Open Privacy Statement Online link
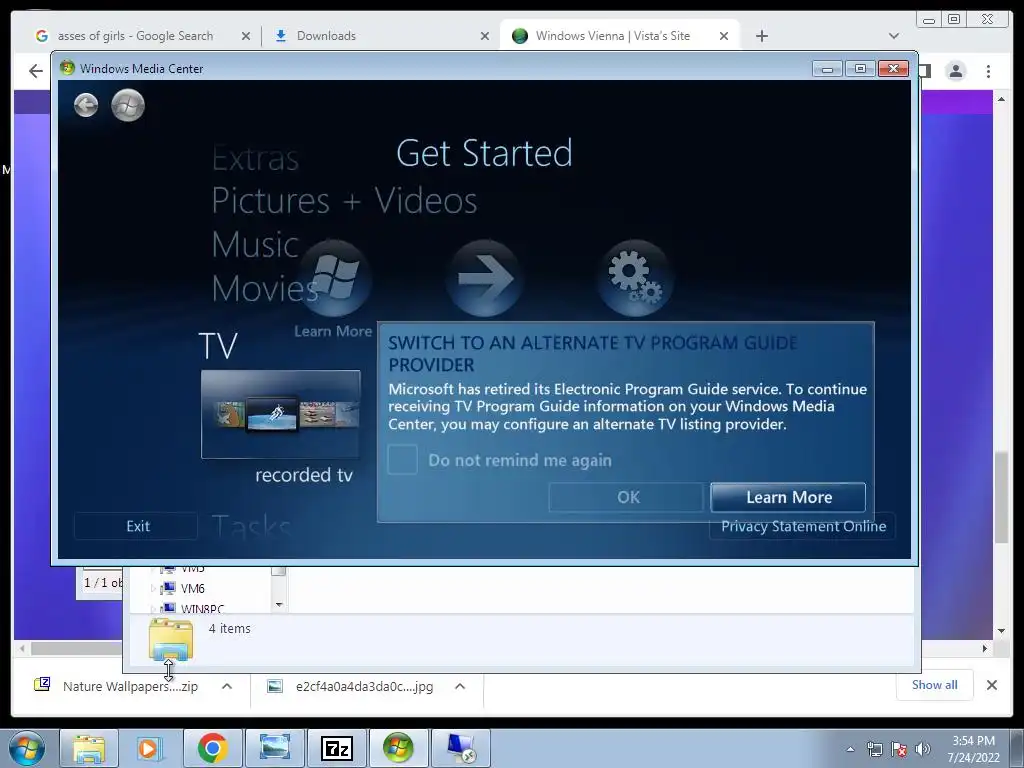This screenshot has height=768, width=1024. coord(803,526)
